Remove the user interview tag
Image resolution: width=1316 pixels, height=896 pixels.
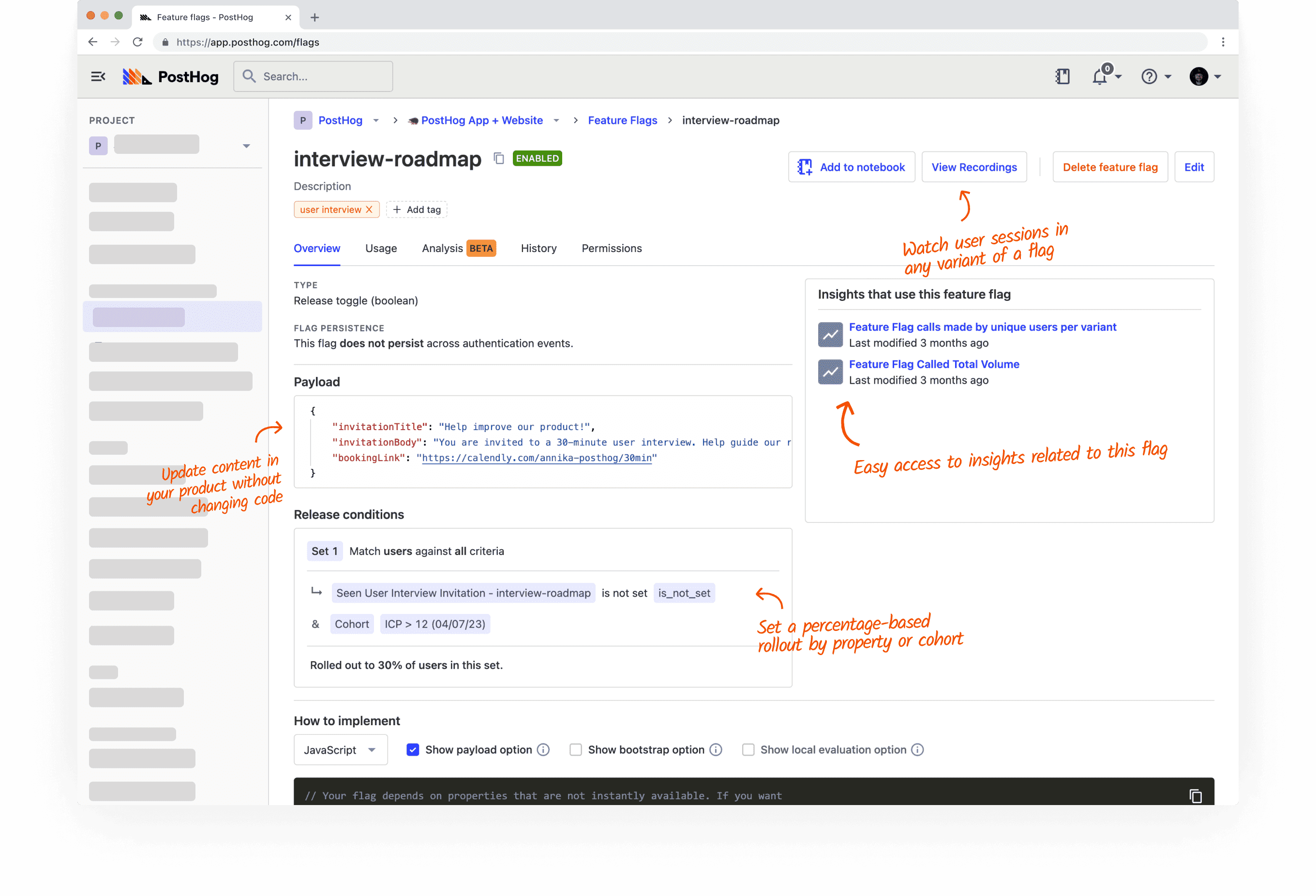click(369, 209)
